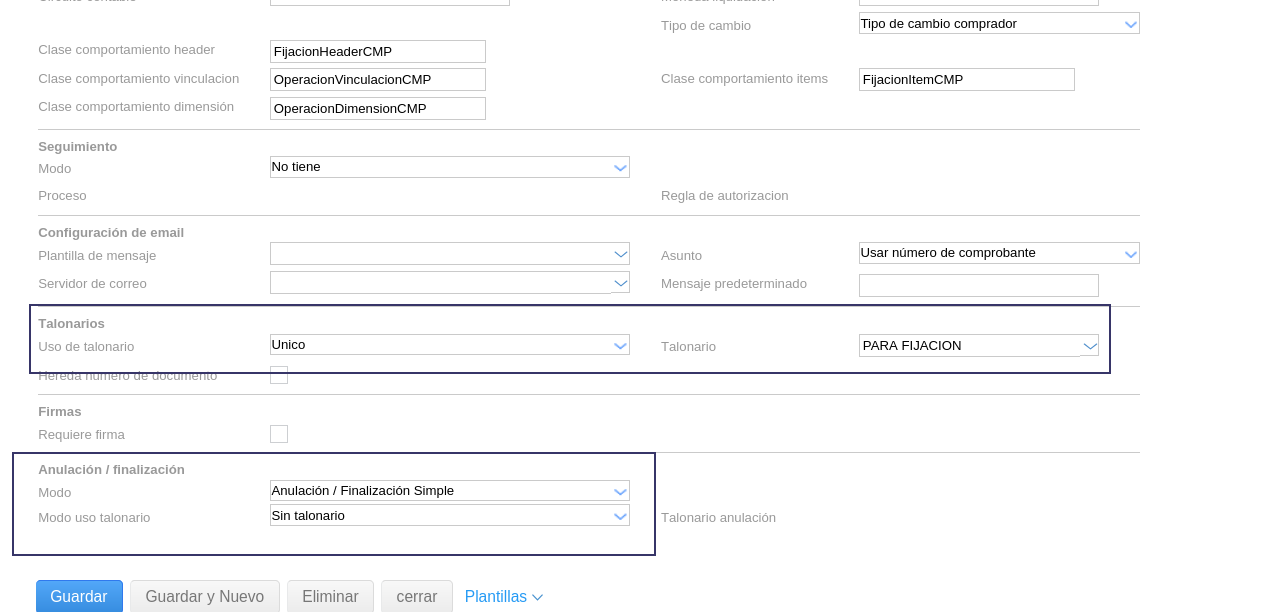Viewport: 1270px width, 612px height.
Task: Click the blue Guardar button
Action: pos(79,596)
